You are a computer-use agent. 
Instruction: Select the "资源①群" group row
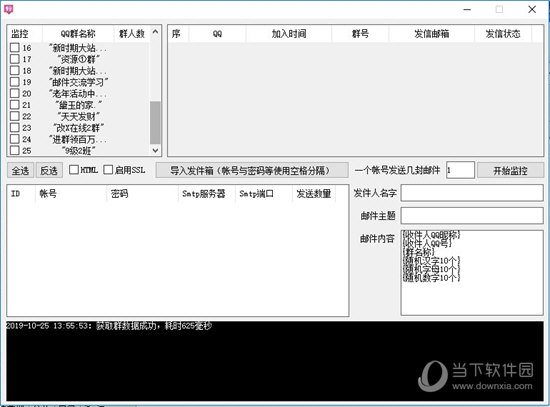tap(78, 59)
